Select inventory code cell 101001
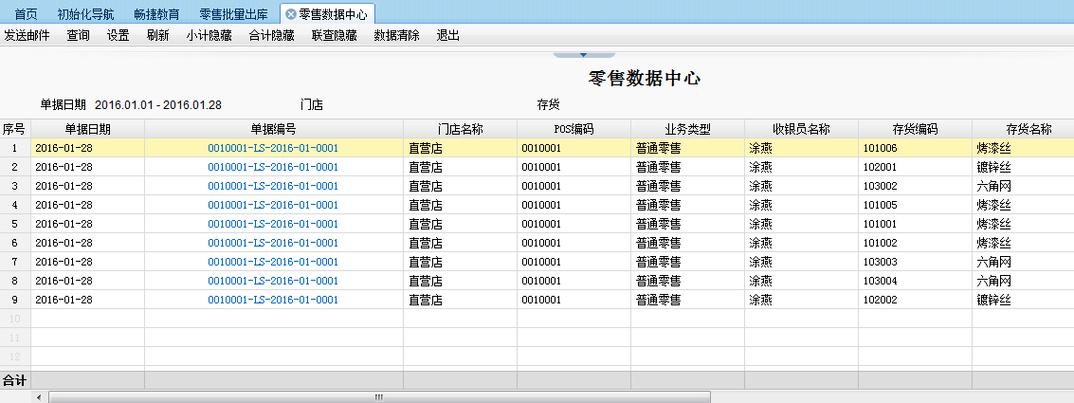The height and width of the screenshot is (403, 1074). pyautogui.click(x=915, y=224)
